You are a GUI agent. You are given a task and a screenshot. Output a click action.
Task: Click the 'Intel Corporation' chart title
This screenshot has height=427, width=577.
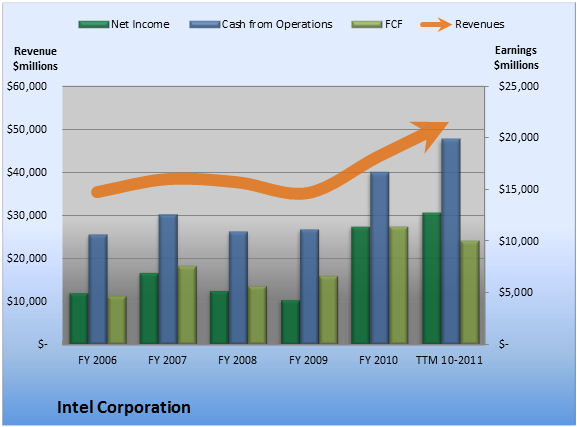124,407
